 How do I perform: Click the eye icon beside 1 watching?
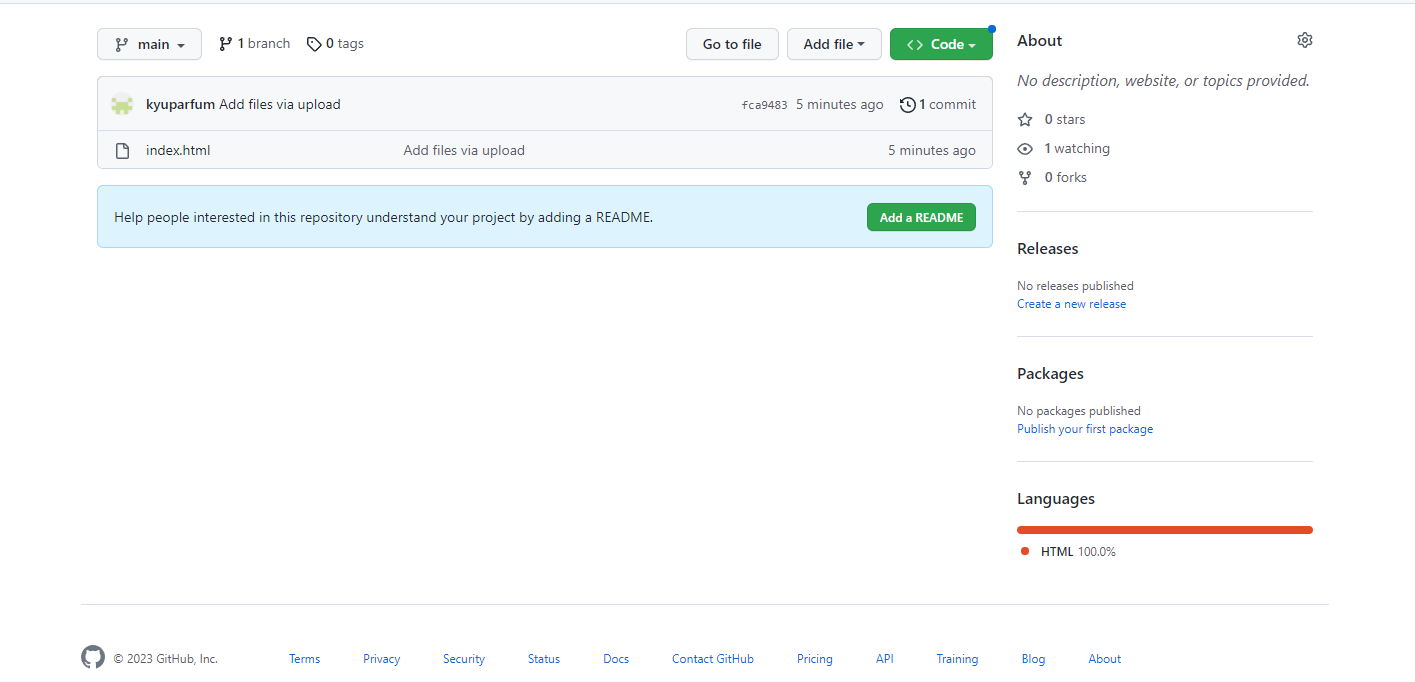1025,148
